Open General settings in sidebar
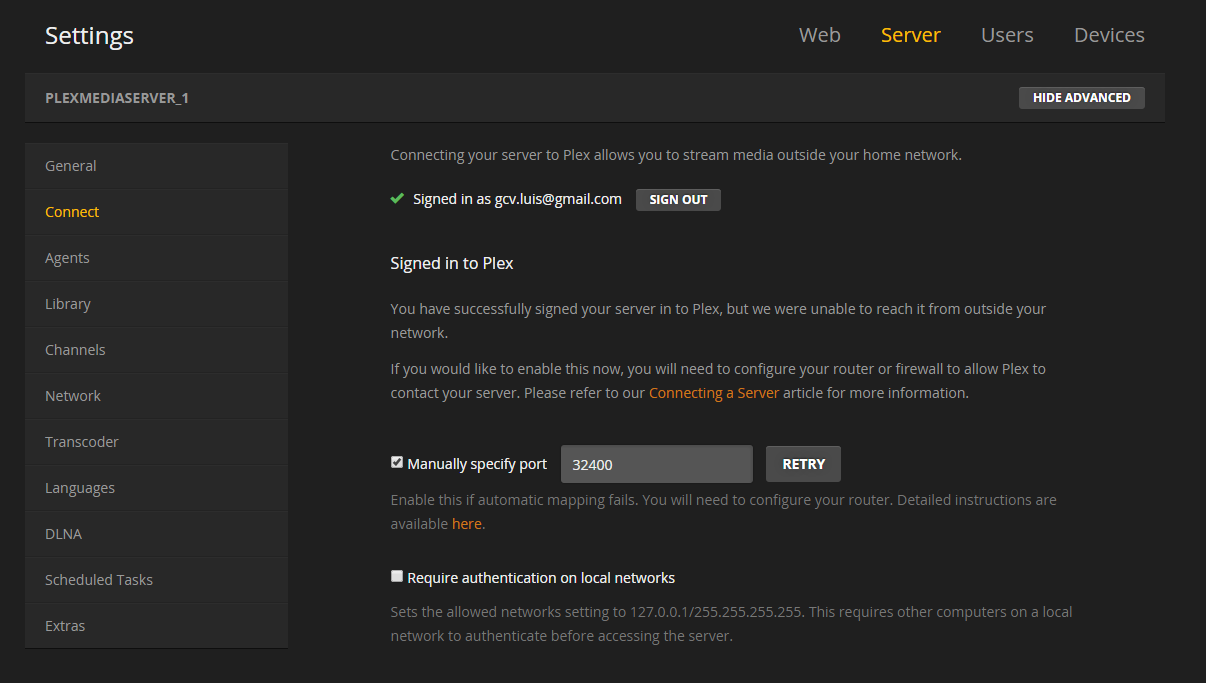Image resolution: width=1206 pixels, height=683 pixels. [71, 166]
